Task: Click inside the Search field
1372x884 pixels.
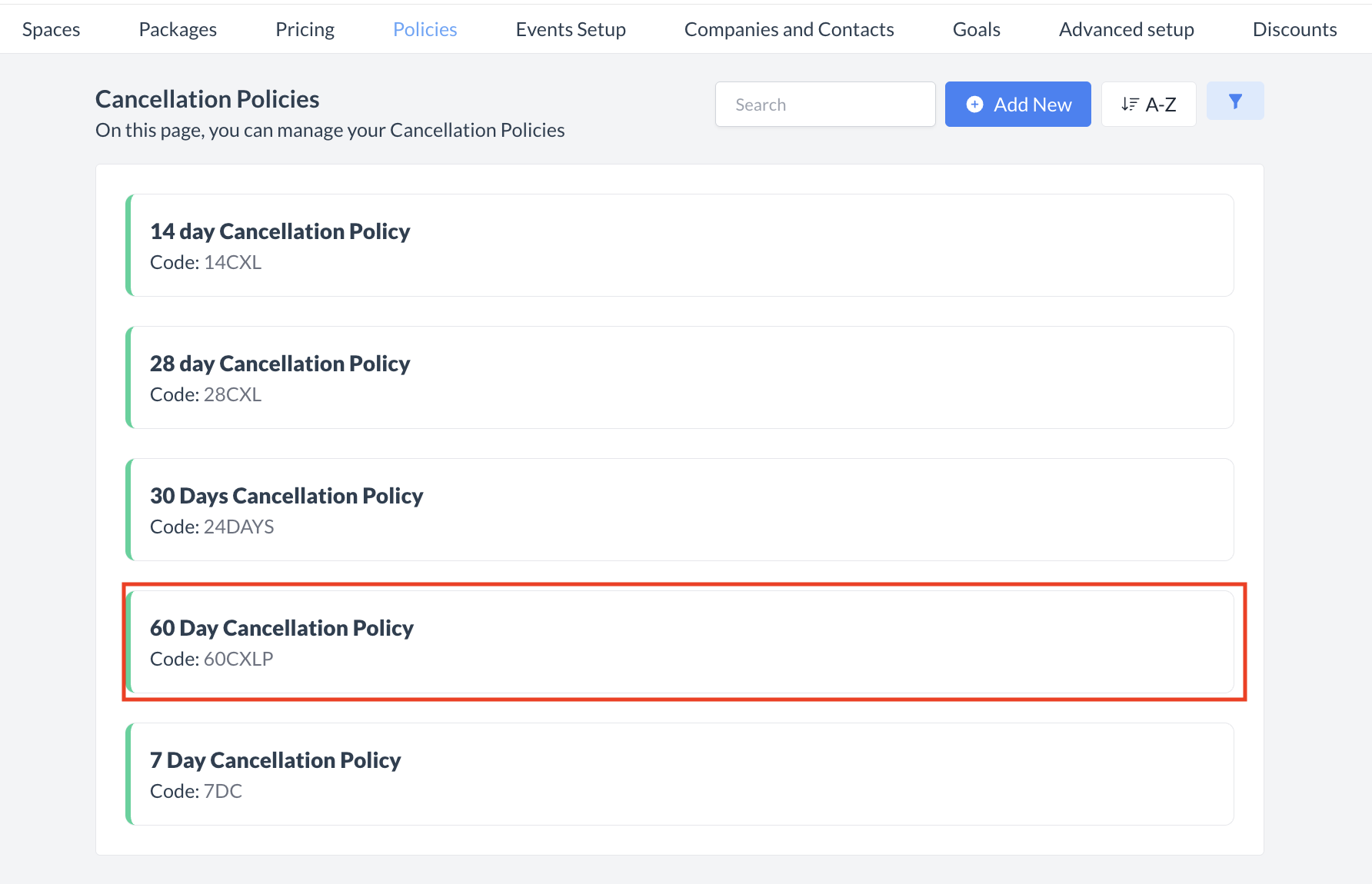Action: [824, 104]
